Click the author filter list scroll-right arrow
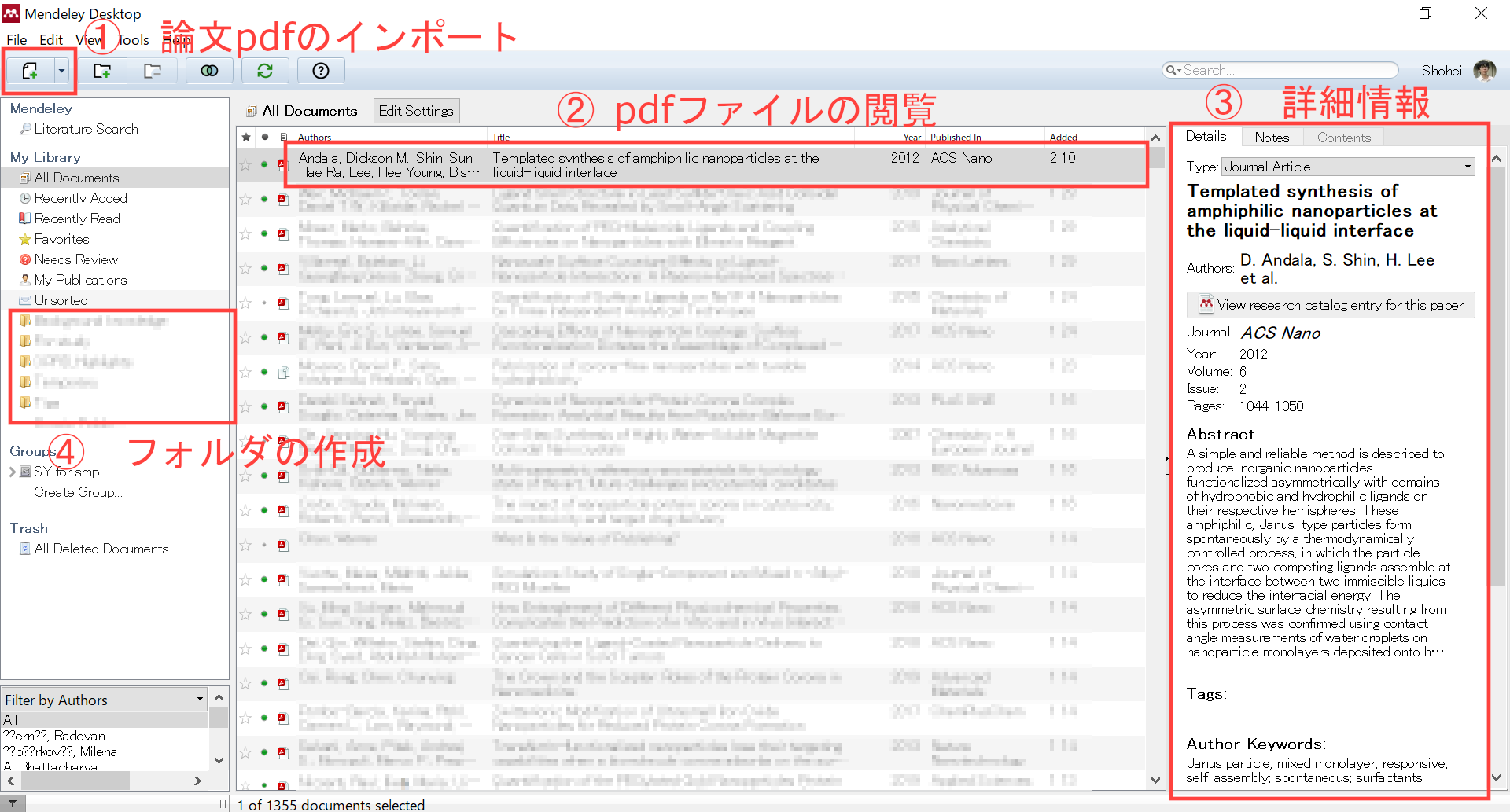Viewport: 1510px width, 812px height. pyautogui.click(x=197, y=781)
